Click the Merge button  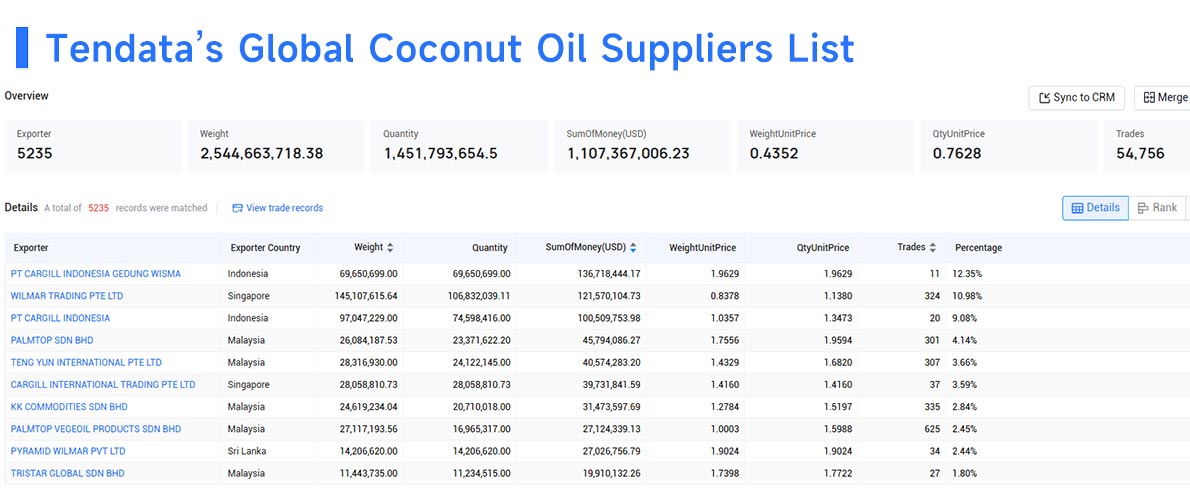pyautogui.click(x=1163, y=98)
